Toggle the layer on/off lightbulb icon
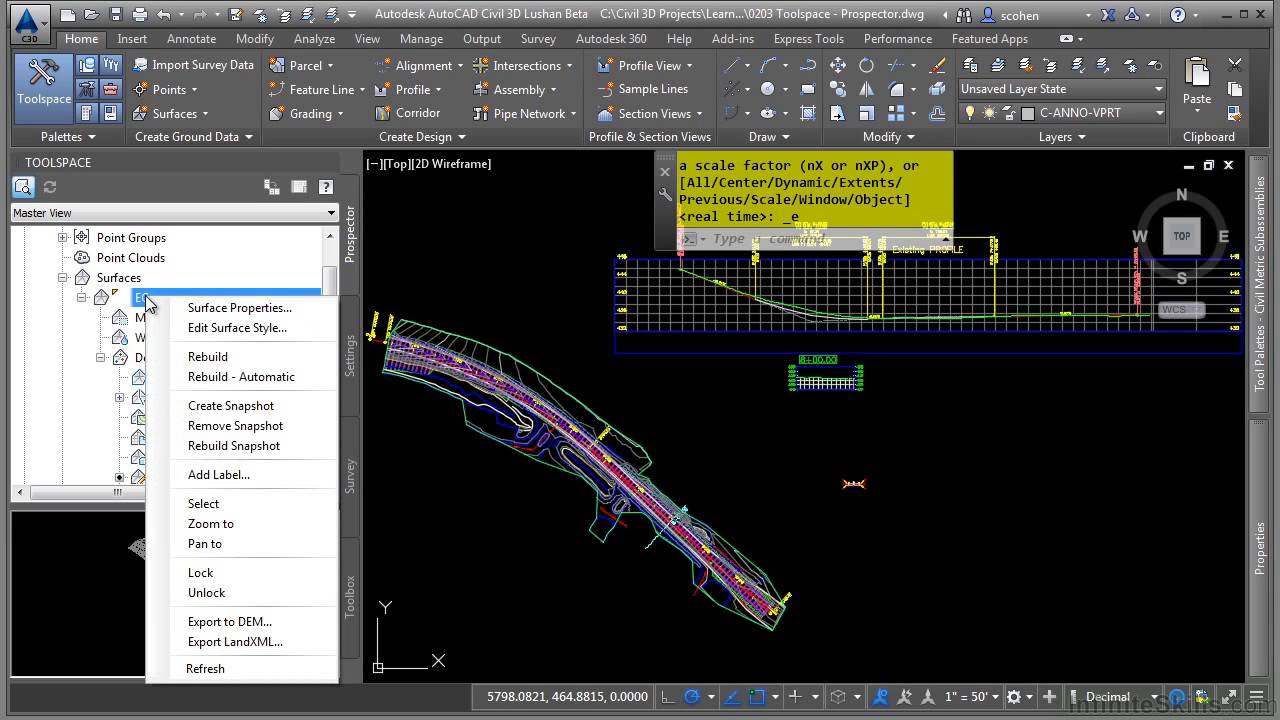 970,113
